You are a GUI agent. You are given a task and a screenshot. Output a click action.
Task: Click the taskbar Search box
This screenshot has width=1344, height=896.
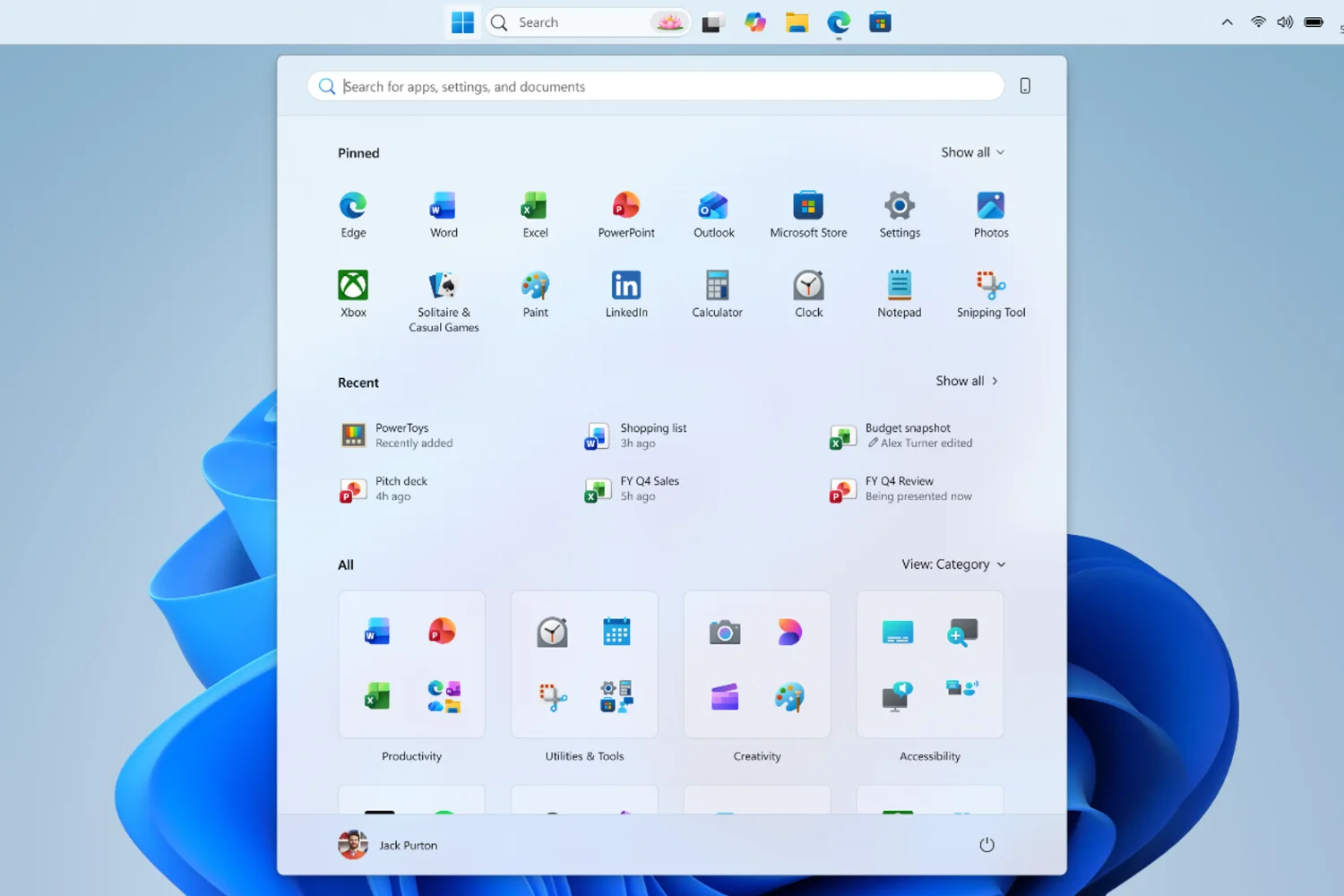(588, 22)
